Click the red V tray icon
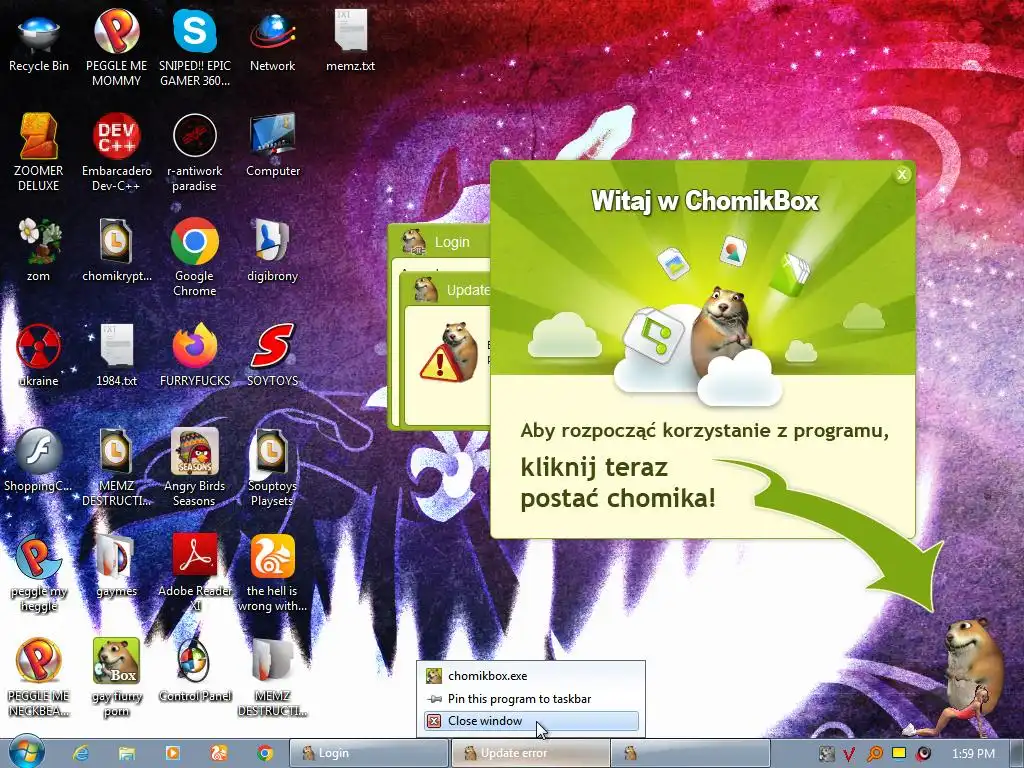This screenshot has width=1024, height=768. click(850, 754)
